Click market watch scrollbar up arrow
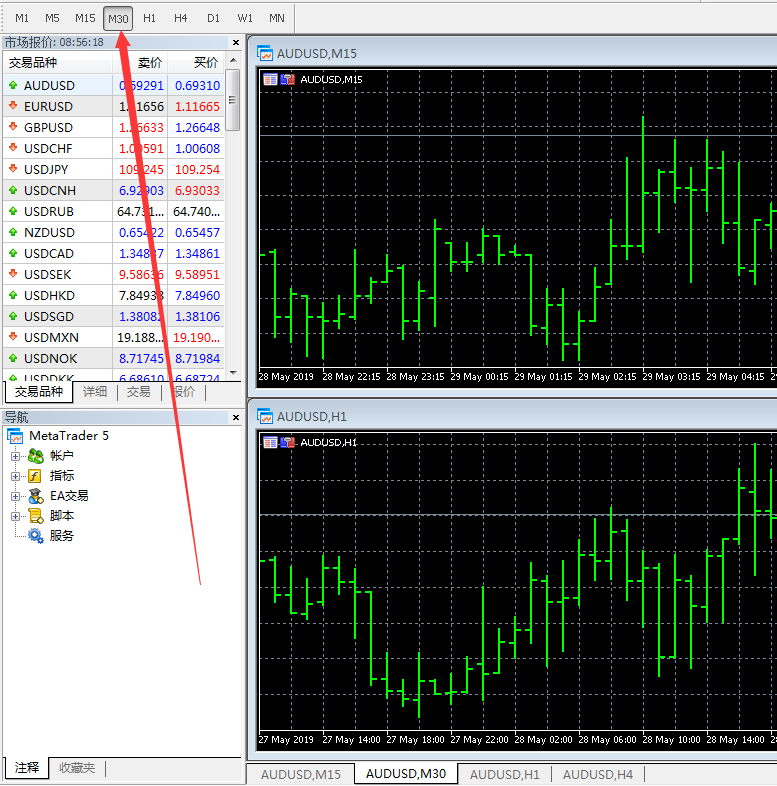Viewport: 777px width, 786px height. pos(233,60)
